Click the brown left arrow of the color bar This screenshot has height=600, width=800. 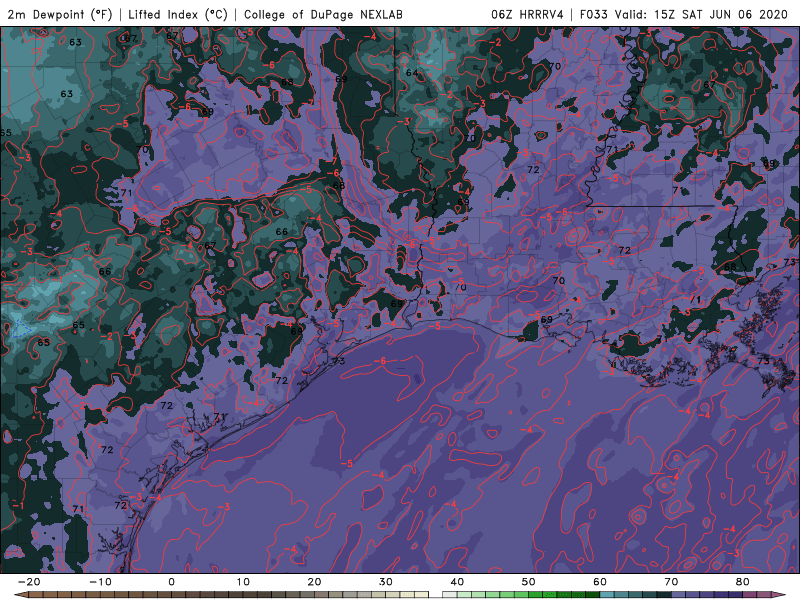[20, 595]
